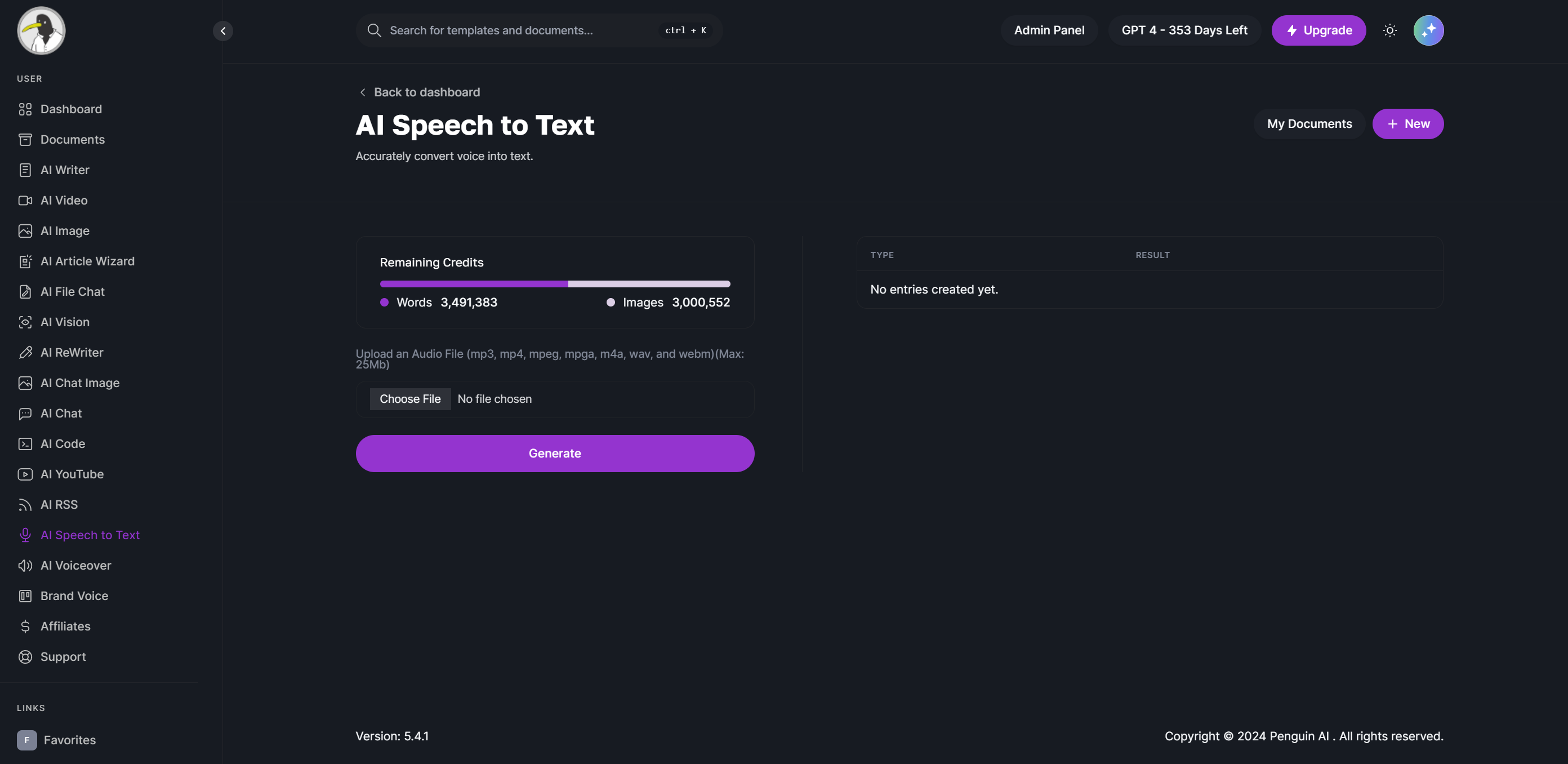This screenshot has width=1568, height=764.
Task: Open AI Voiceover tool
Action: tap(75, 566)
